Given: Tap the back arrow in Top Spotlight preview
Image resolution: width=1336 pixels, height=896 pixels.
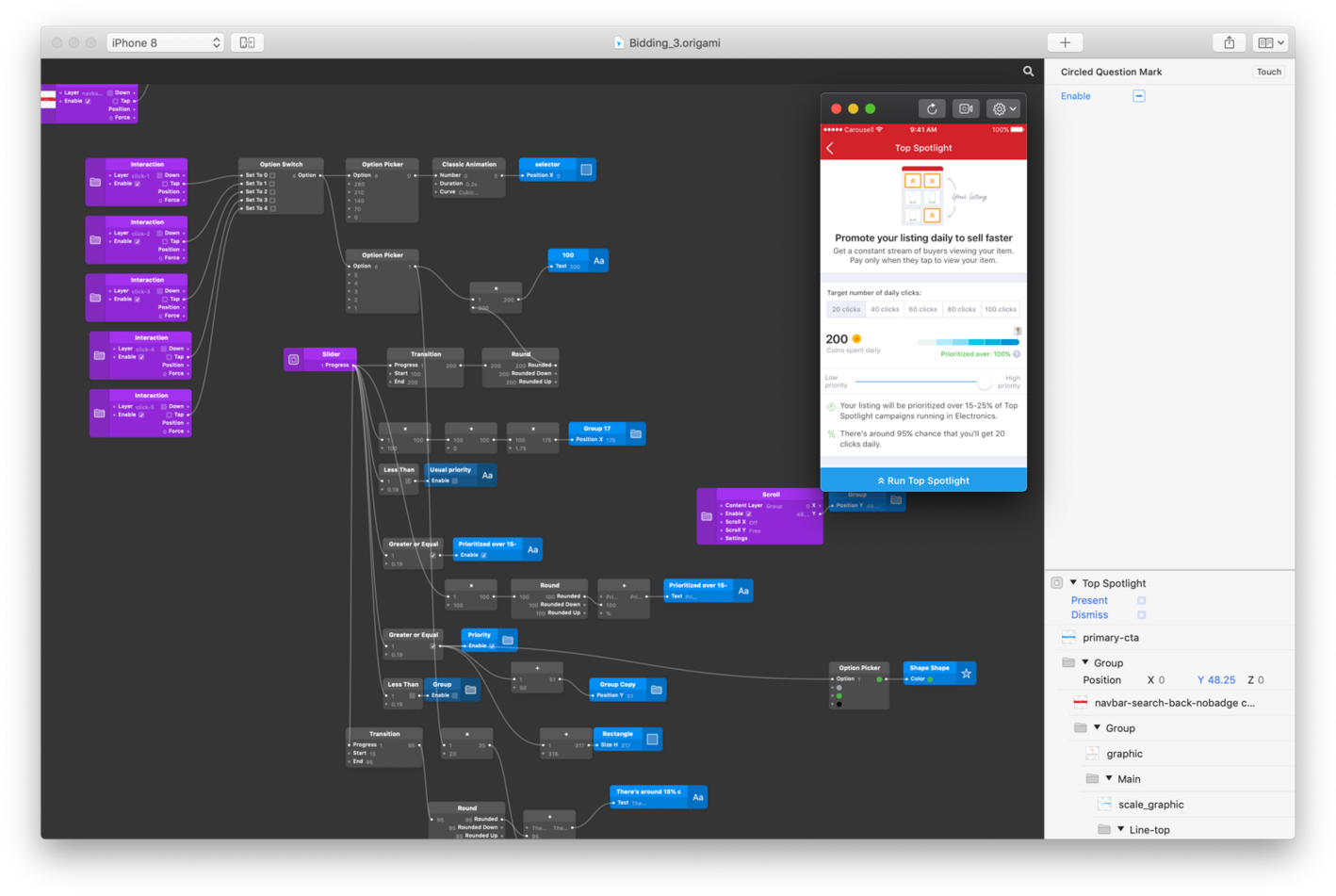Looking at the screenshot, I should pyautogui.click(x=830, y=148).
